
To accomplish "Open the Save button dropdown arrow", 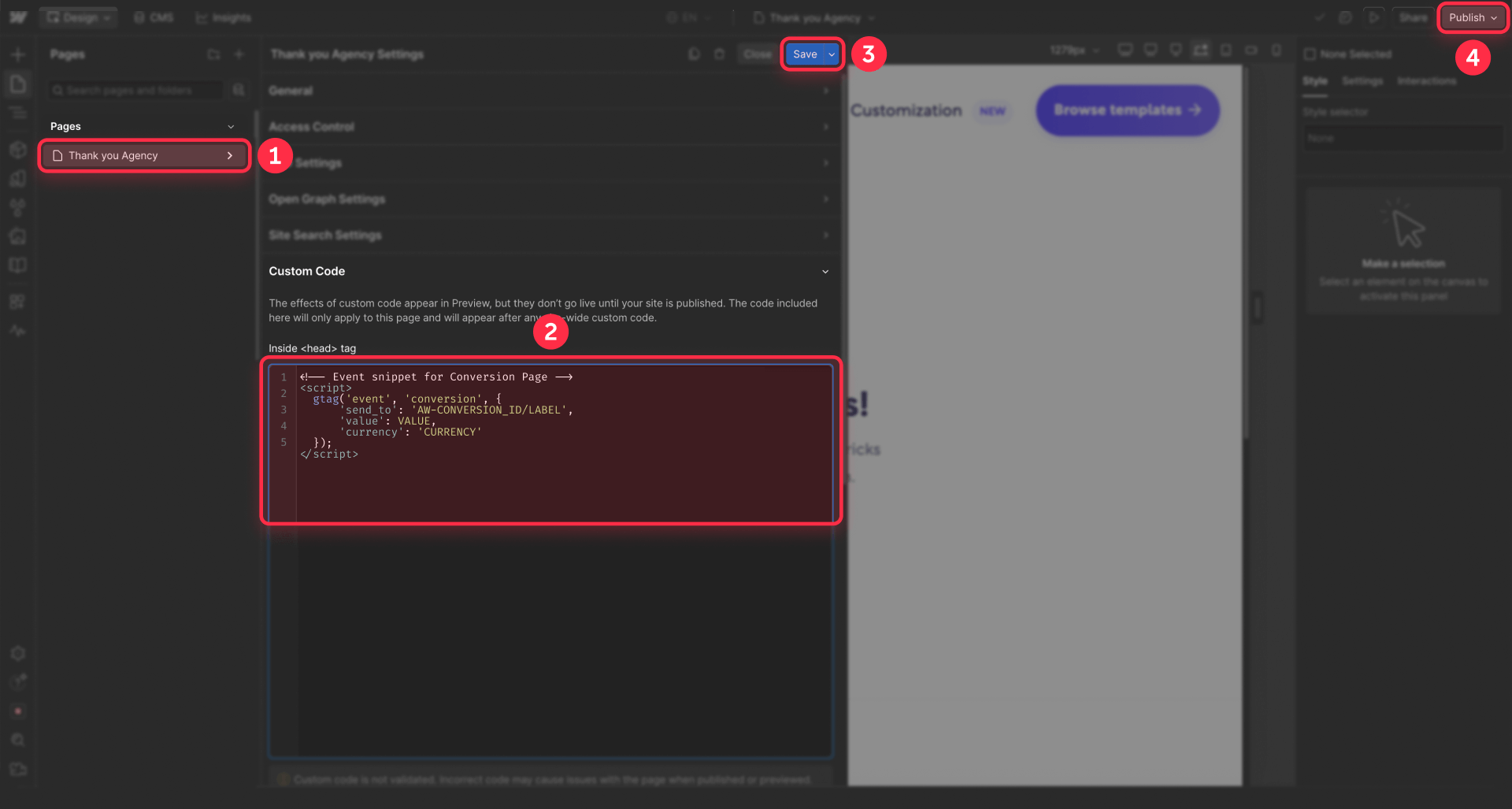I will click(831, 54).
